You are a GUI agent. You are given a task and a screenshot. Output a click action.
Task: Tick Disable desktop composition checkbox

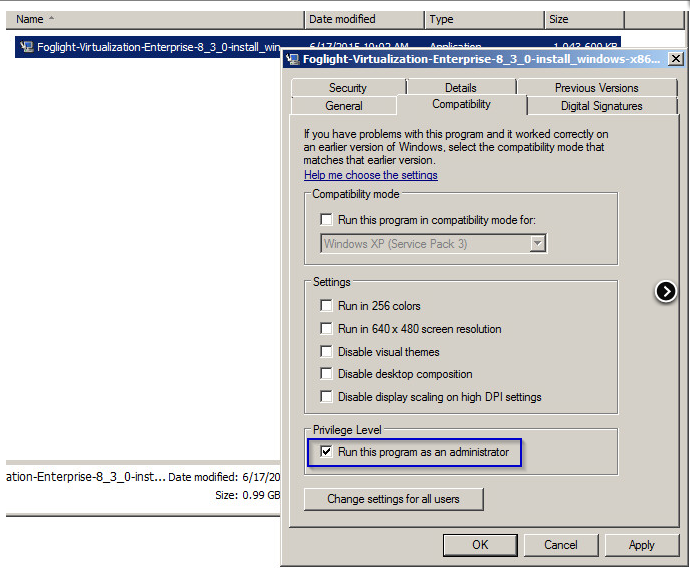[326, 374]
